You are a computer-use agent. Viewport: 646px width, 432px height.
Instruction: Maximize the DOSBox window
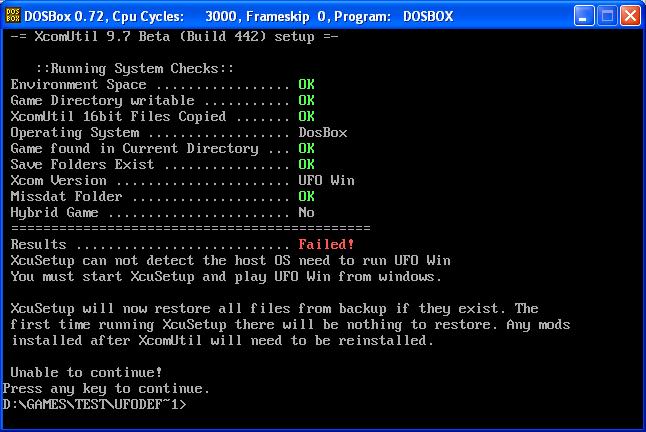[x=607, y=16]
